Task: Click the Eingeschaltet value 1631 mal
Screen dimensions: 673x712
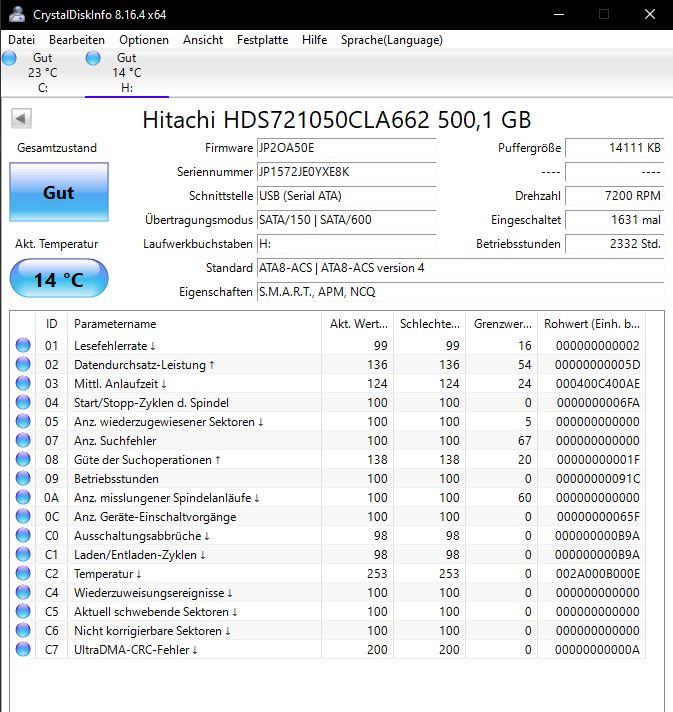Action: click(614, 220)
